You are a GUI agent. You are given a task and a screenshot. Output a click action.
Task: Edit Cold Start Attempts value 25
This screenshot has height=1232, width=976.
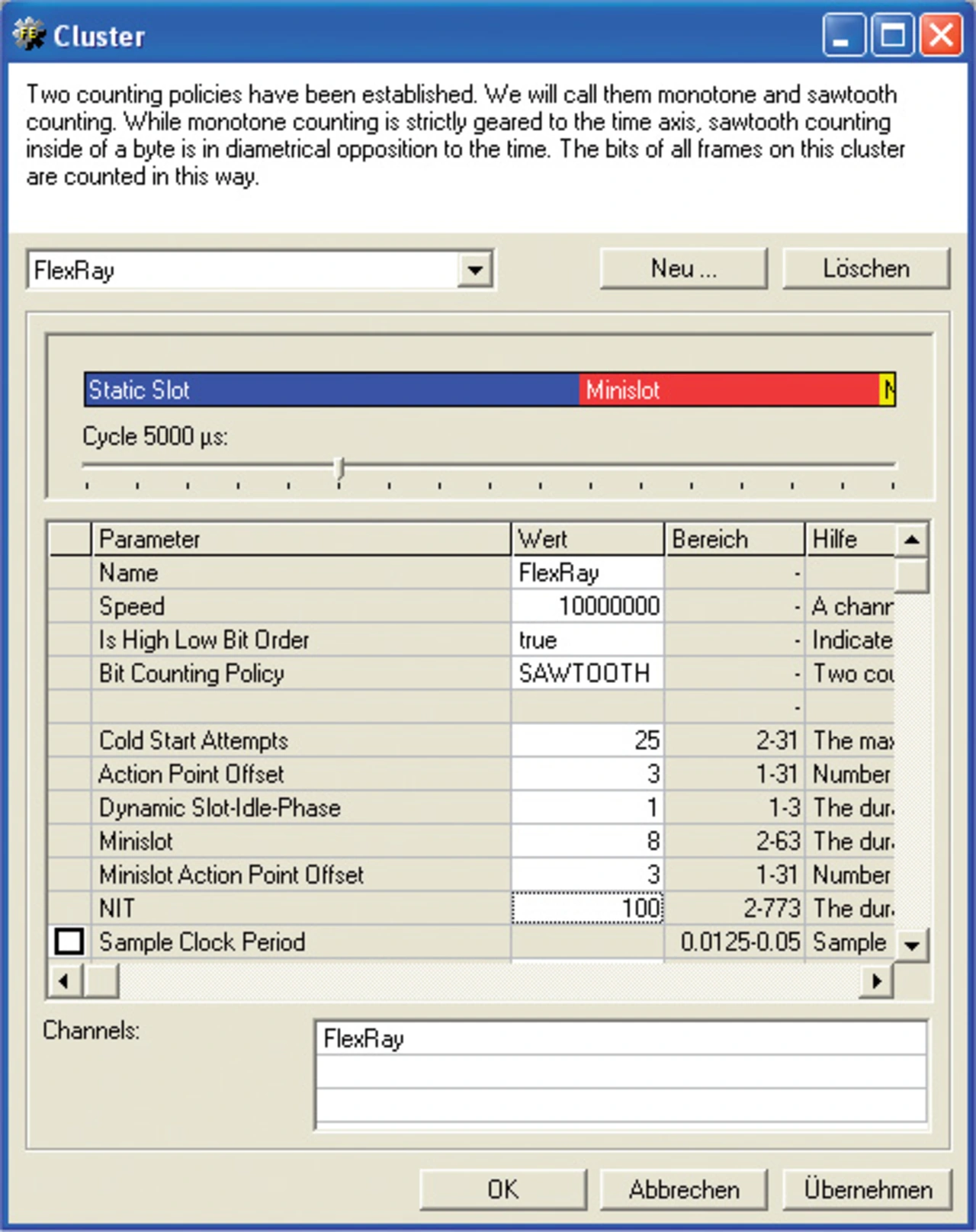[x=588, y=740]
